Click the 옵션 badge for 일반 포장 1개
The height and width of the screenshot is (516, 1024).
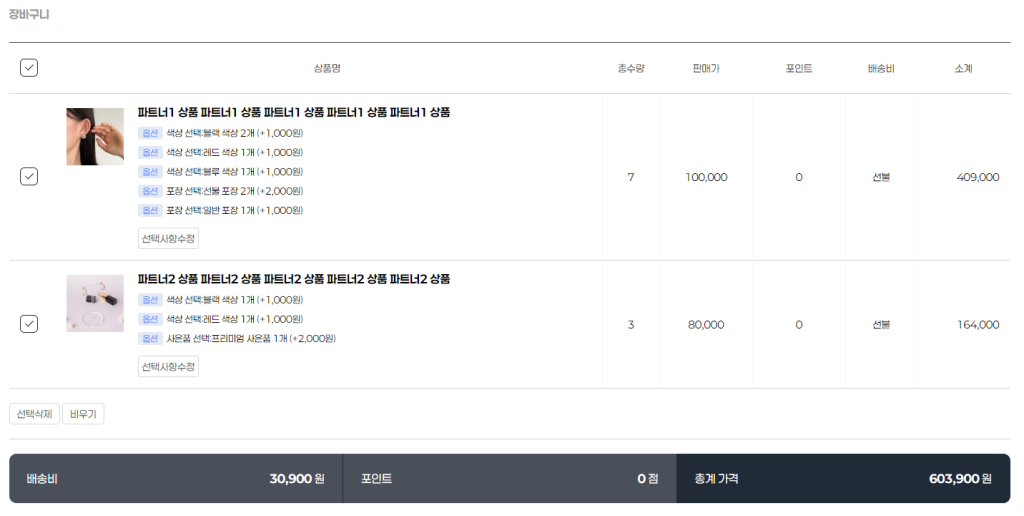[x=150, y=210]
